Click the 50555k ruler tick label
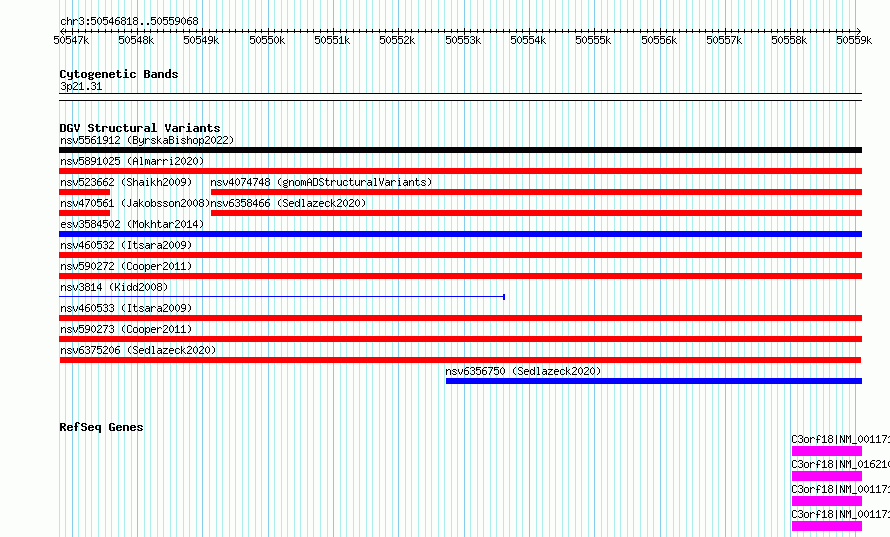 click(593, 40)
